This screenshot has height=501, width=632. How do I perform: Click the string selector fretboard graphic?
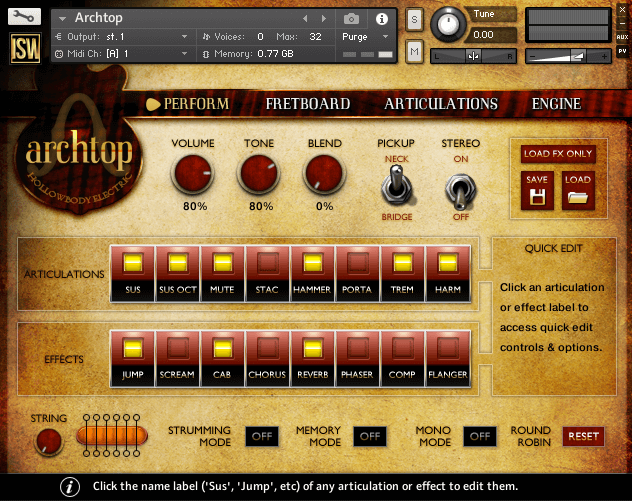pos(112,435)
